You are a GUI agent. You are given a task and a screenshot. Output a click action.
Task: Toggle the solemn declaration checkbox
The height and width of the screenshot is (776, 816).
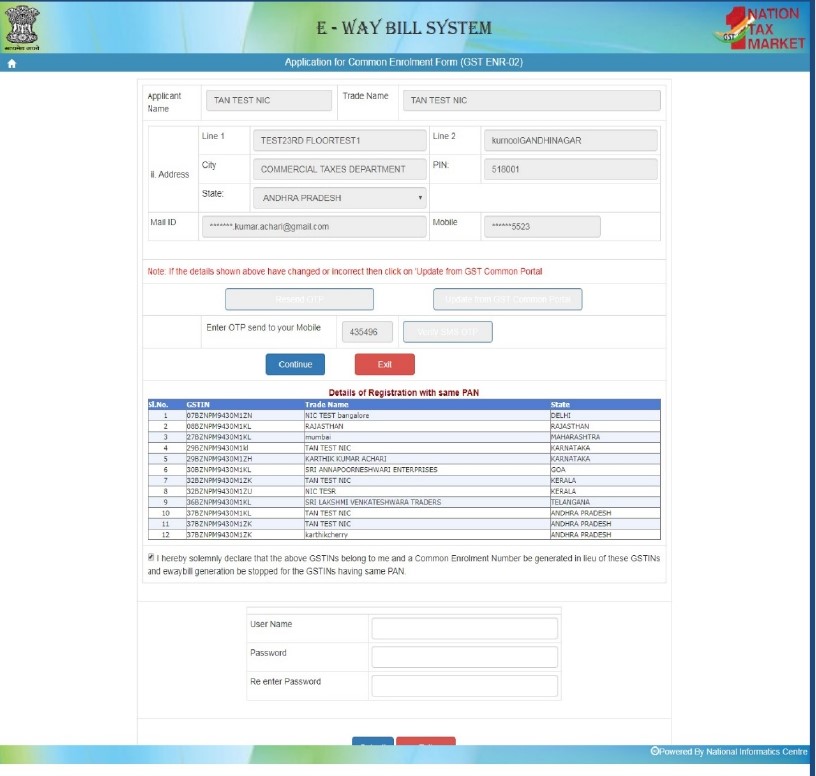pyautogui.click(x=151, y=557)
